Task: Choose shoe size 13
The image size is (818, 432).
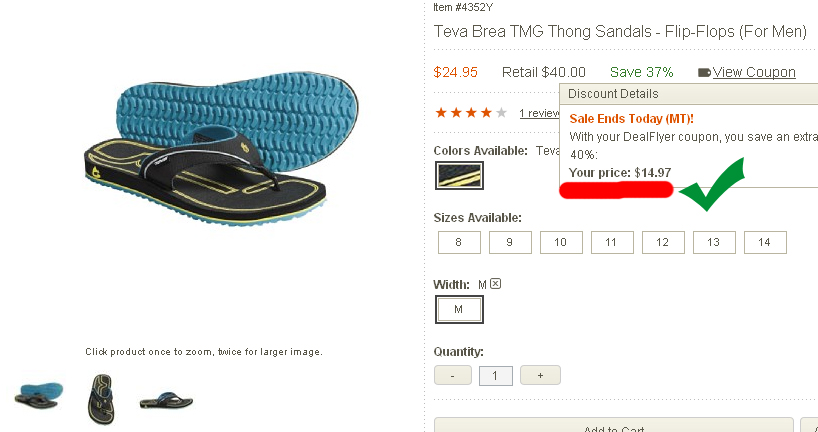Action: 714,243
